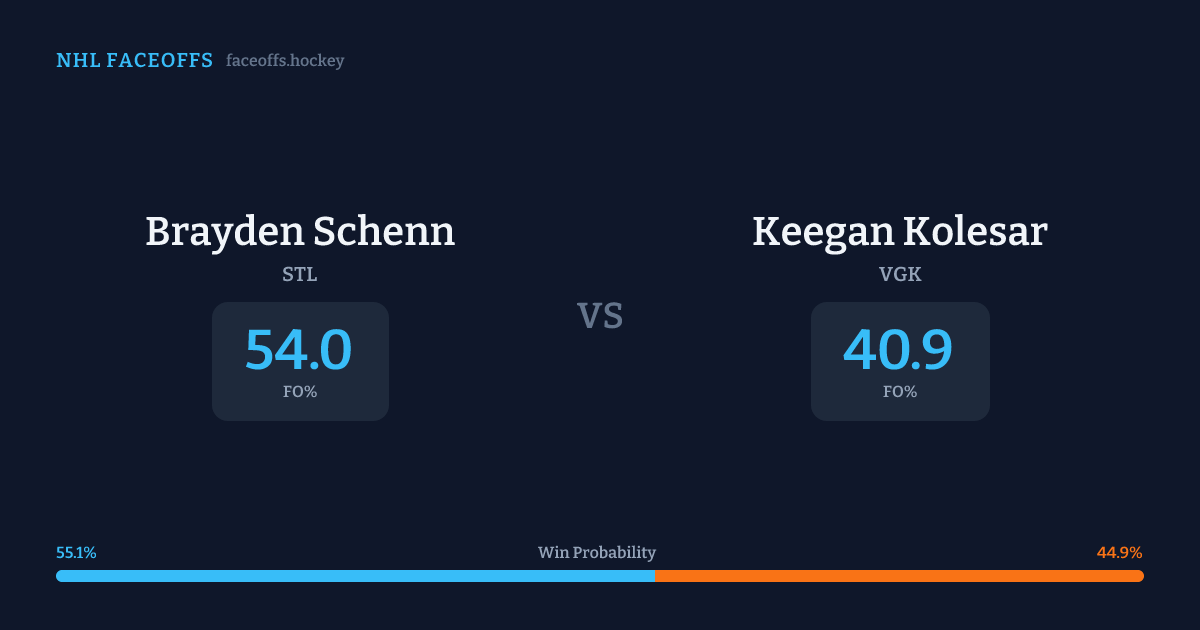The height and width of the screenshot is (630, 1200).
Task: Click Kolesar's 40.9 faceoff percentage value
Action: point(898,350)
